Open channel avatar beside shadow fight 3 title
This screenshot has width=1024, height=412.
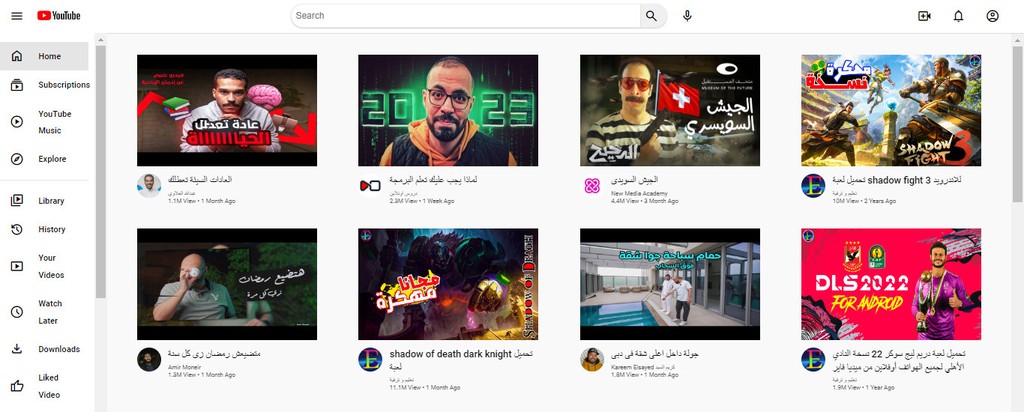tap(813, 185)
